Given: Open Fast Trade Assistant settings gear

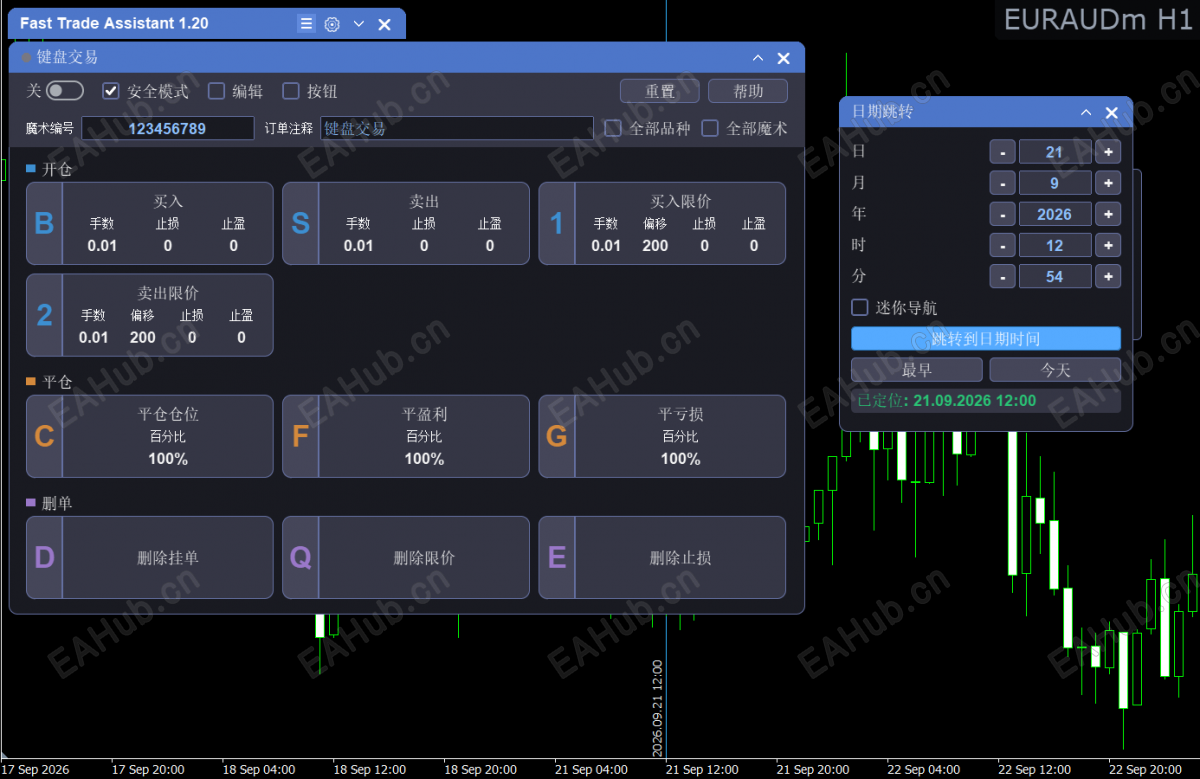Looking at the screenshot, I should (333, 24).
